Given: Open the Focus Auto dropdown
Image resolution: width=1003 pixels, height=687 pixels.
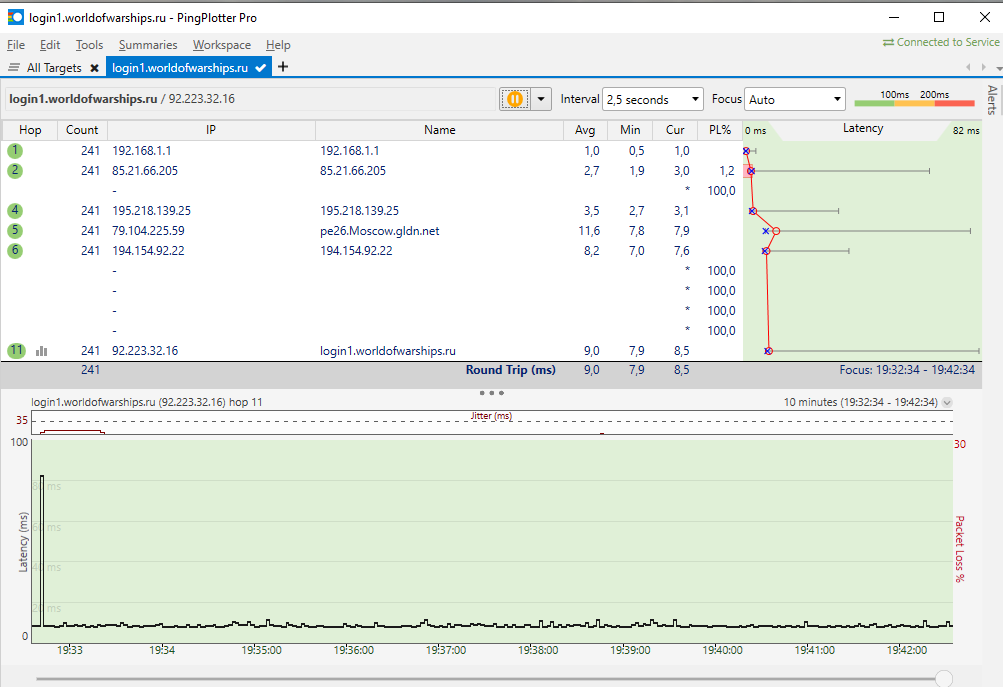Looking at the screenshot, I should pos(794,99).
